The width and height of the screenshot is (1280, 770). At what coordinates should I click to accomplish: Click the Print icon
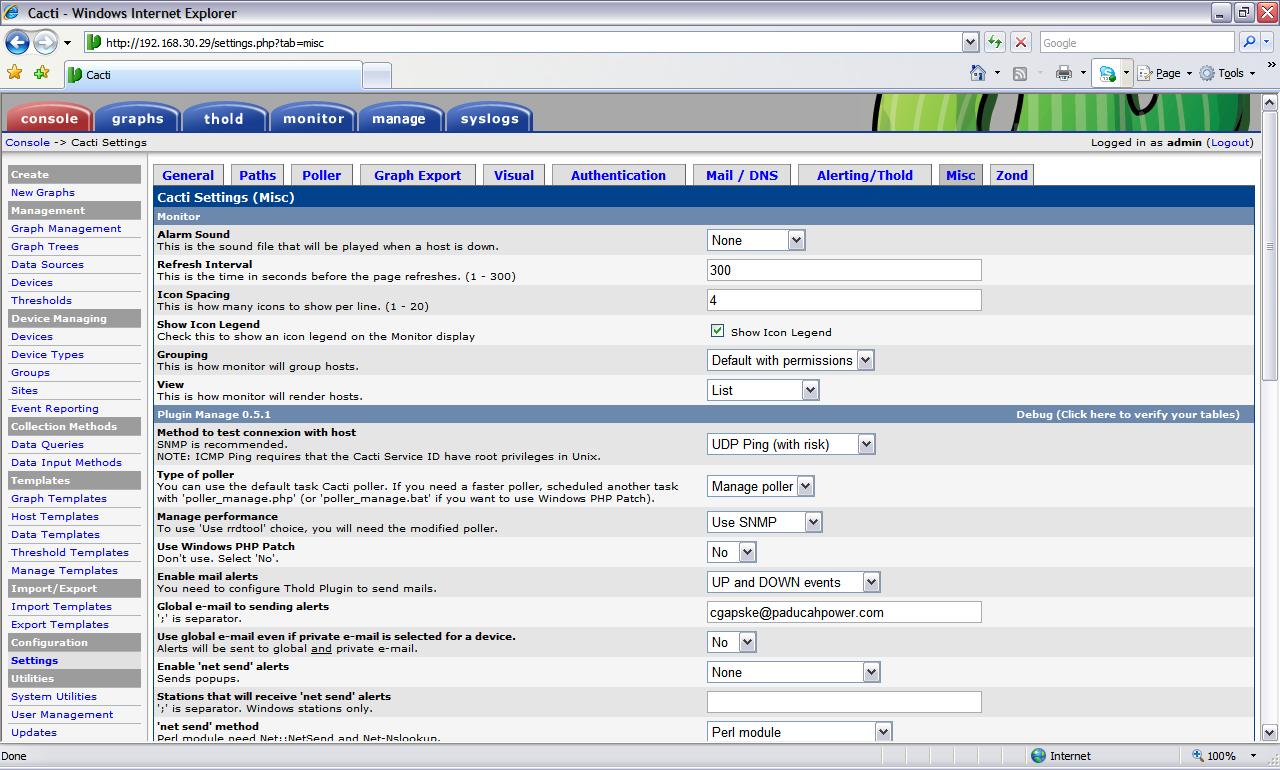(x=1064, y=73)
